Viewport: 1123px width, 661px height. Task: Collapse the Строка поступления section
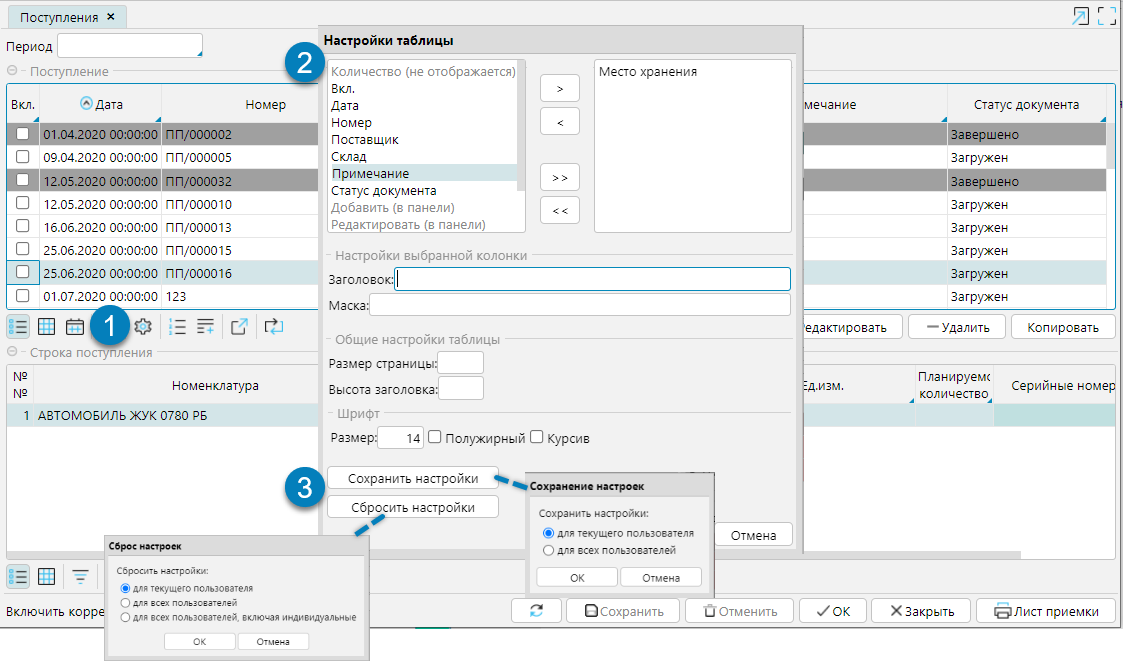(12, 352)
